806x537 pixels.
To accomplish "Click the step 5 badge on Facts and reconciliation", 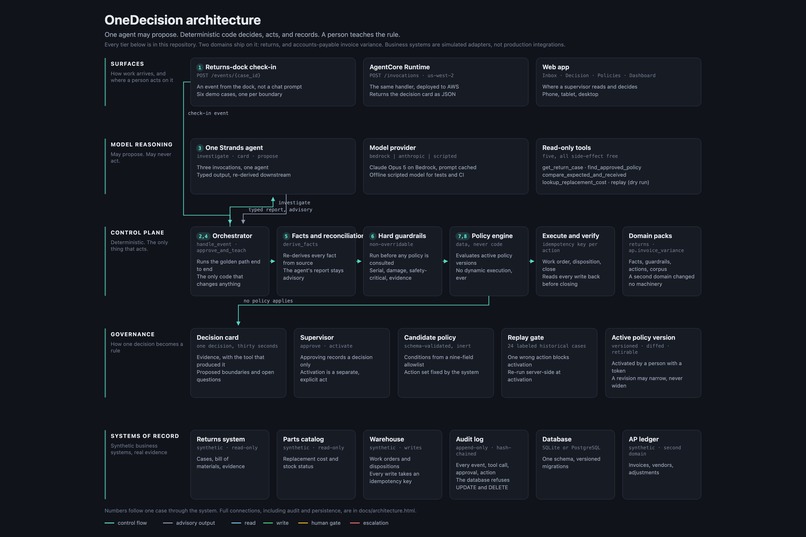I will point(286,236).
